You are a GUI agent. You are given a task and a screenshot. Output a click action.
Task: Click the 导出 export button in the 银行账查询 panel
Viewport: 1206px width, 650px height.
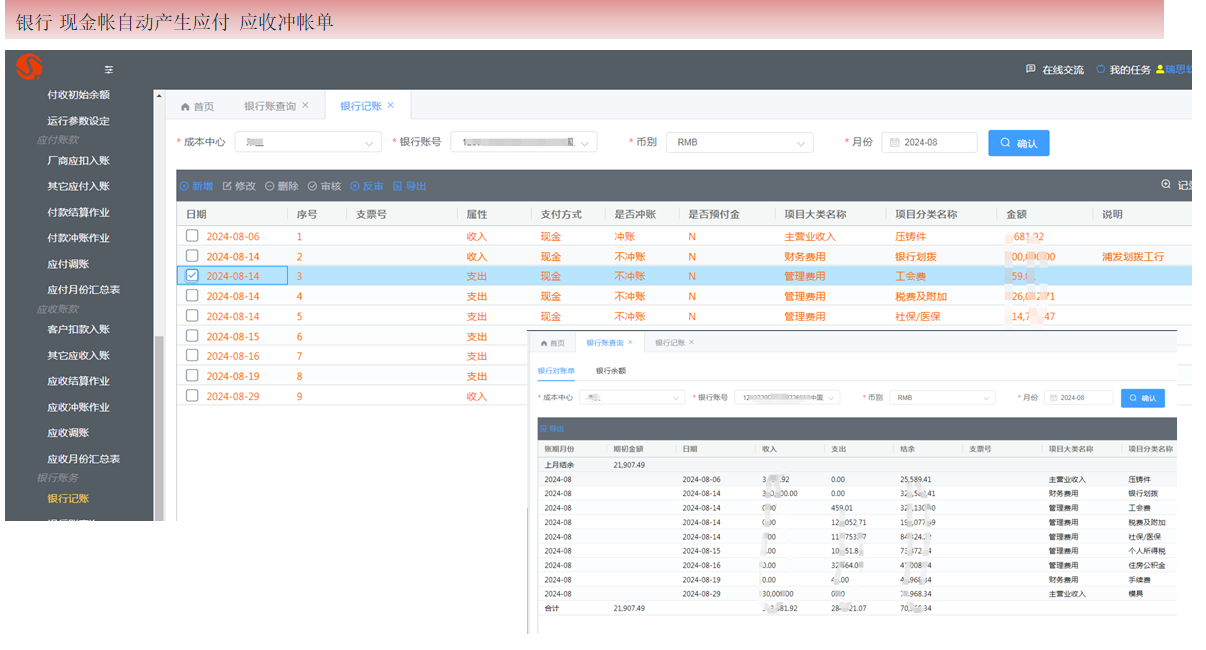[551, 429]
